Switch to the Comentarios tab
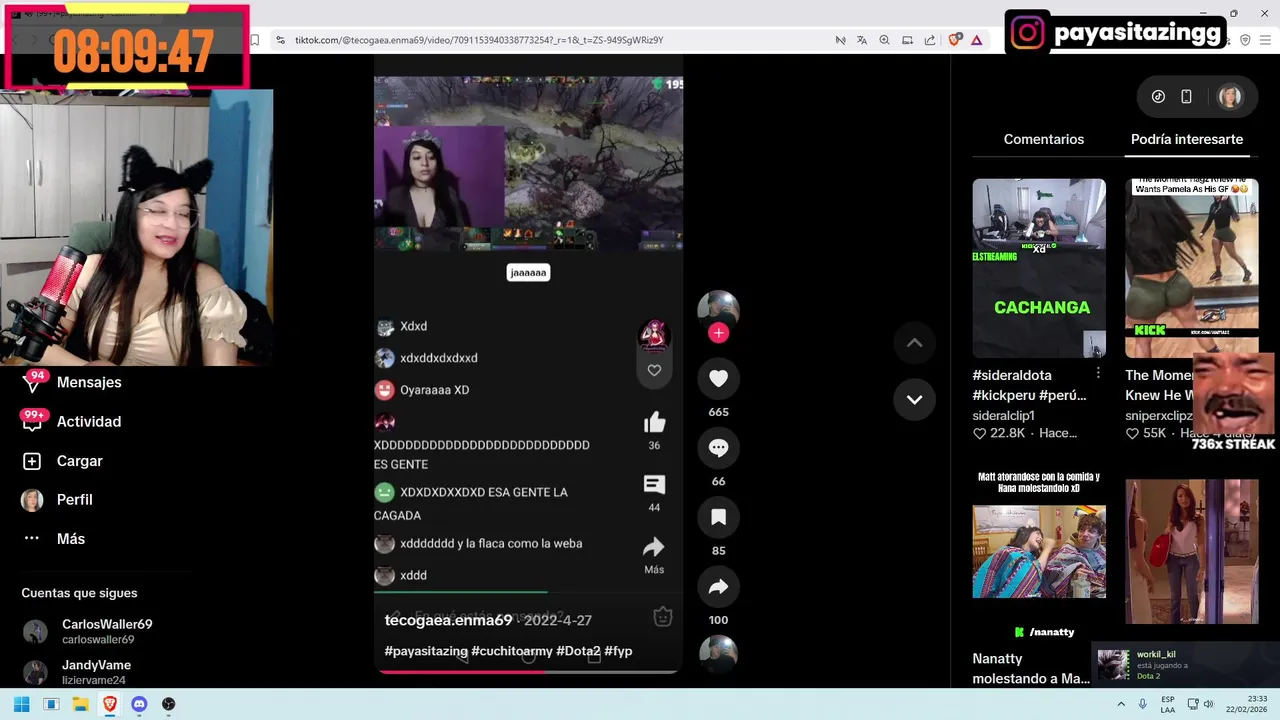This screenshot has width=1280, height=720. [1043, 139]
